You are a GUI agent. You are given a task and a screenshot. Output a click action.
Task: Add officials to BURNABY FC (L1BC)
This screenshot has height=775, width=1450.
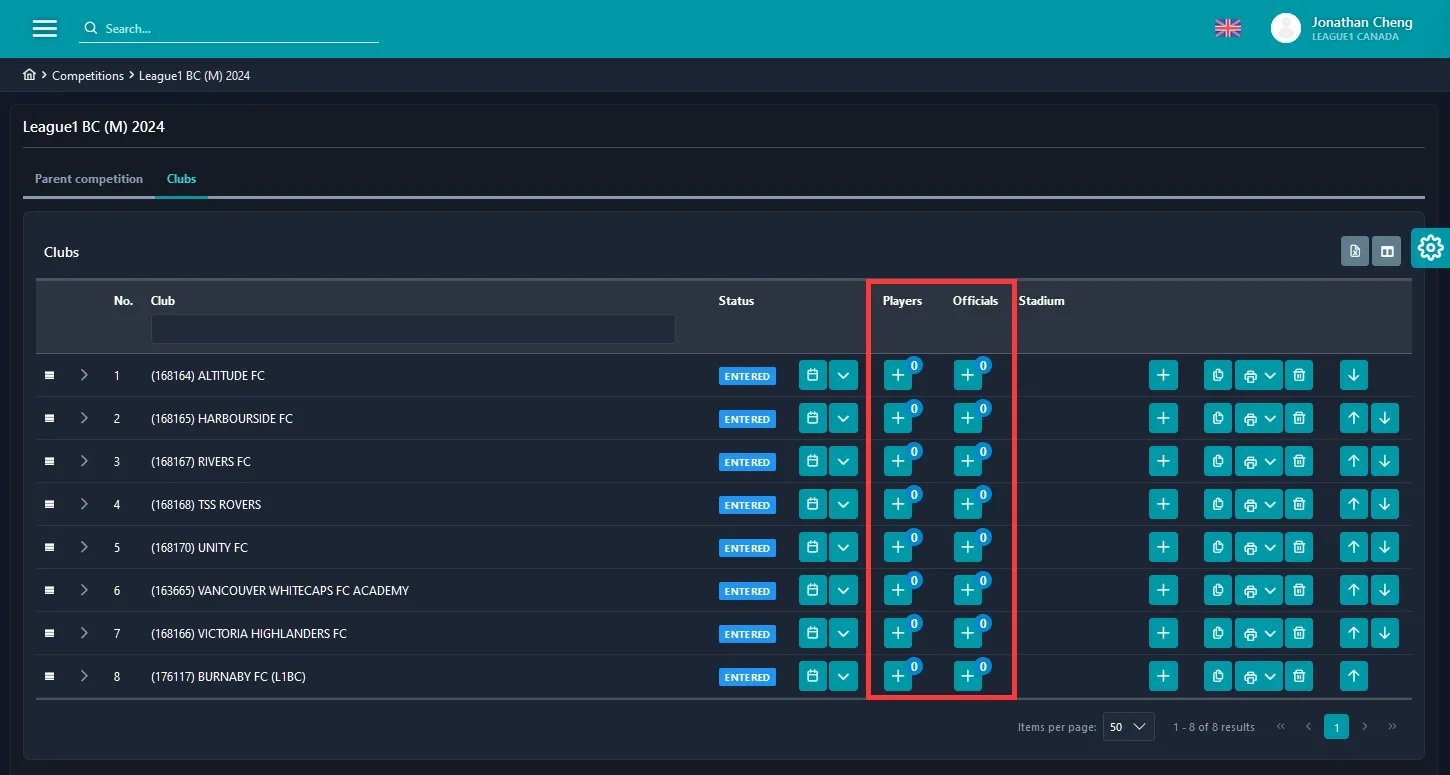[x=968, y=676]
